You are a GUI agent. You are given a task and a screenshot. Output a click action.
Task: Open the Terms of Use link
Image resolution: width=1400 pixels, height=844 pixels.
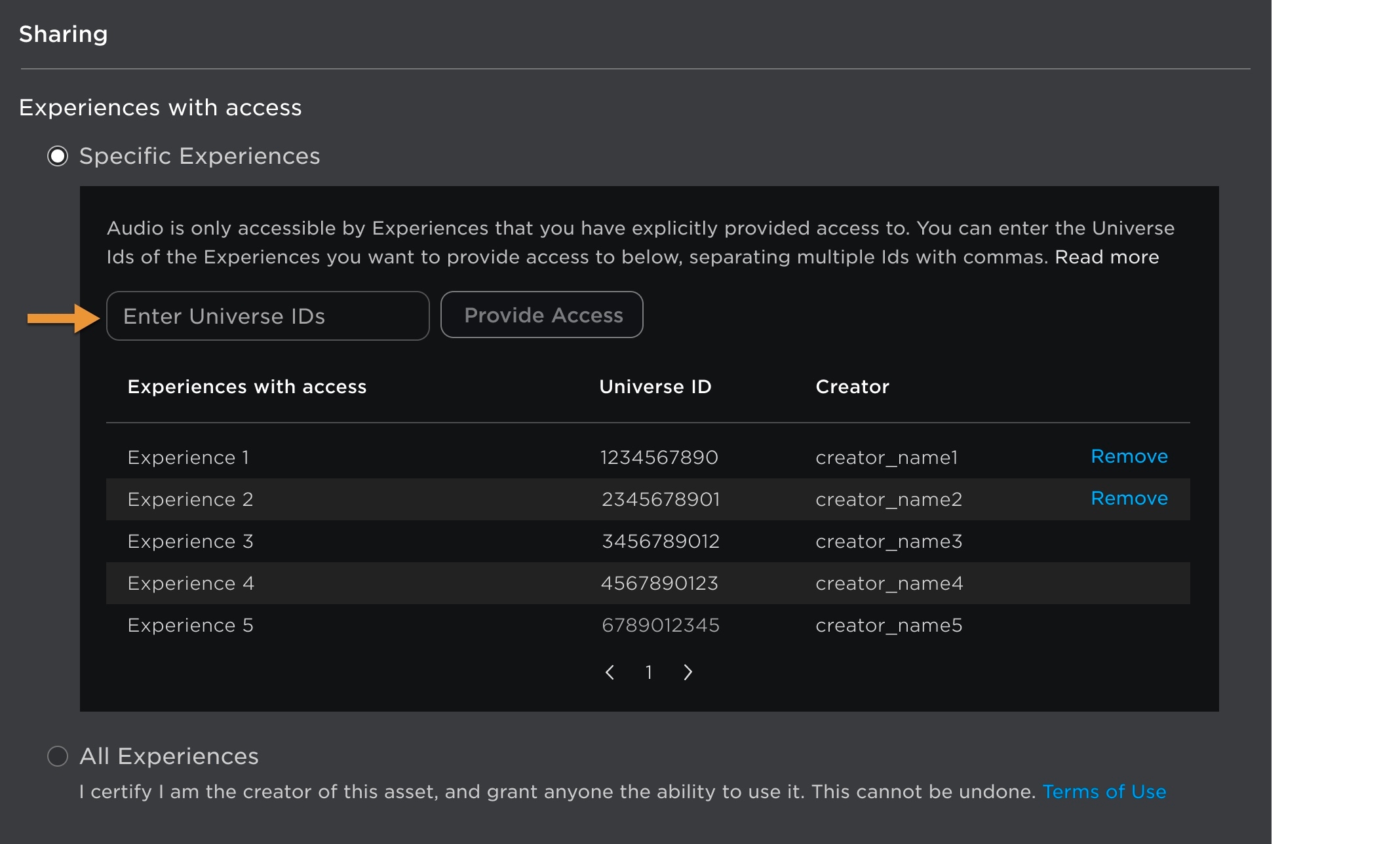1104,792
